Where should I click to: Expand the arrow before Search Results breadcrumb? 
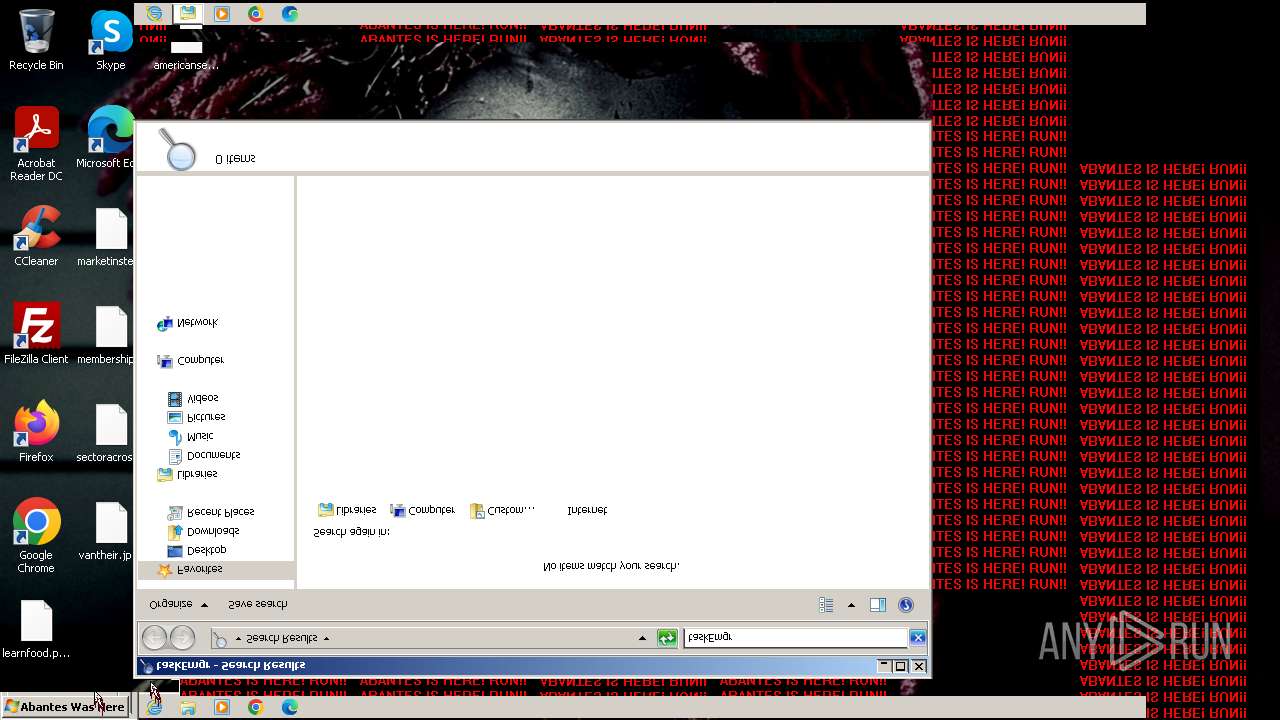(238, 638)
